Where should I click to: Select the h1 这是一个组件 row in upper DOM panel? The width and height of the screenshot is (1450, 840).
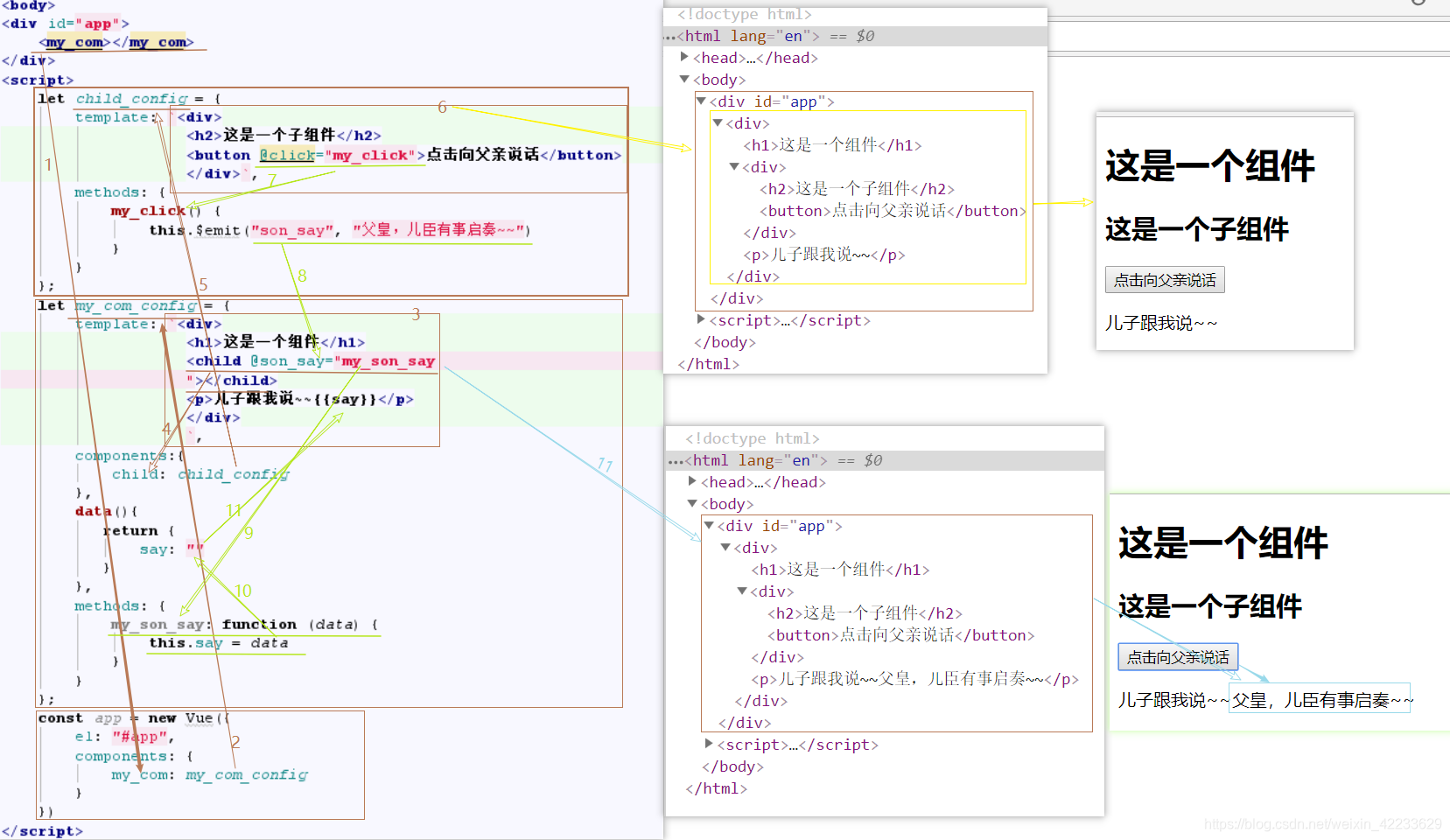(x=832, y=145)
